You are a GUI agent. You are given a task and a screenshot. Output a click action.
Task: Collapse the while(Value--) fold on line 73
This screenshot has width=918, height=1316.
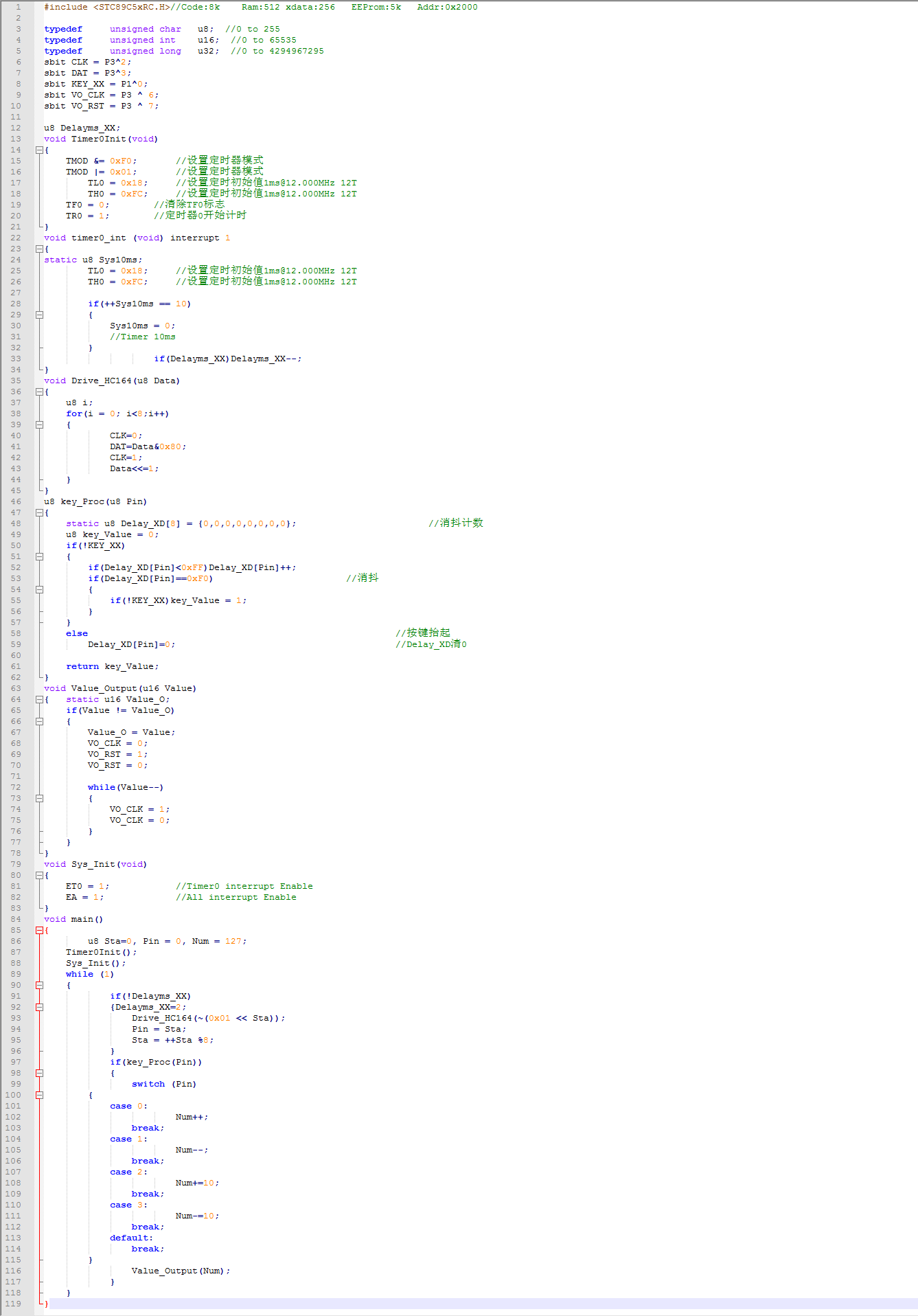click(x=39, y=798)
